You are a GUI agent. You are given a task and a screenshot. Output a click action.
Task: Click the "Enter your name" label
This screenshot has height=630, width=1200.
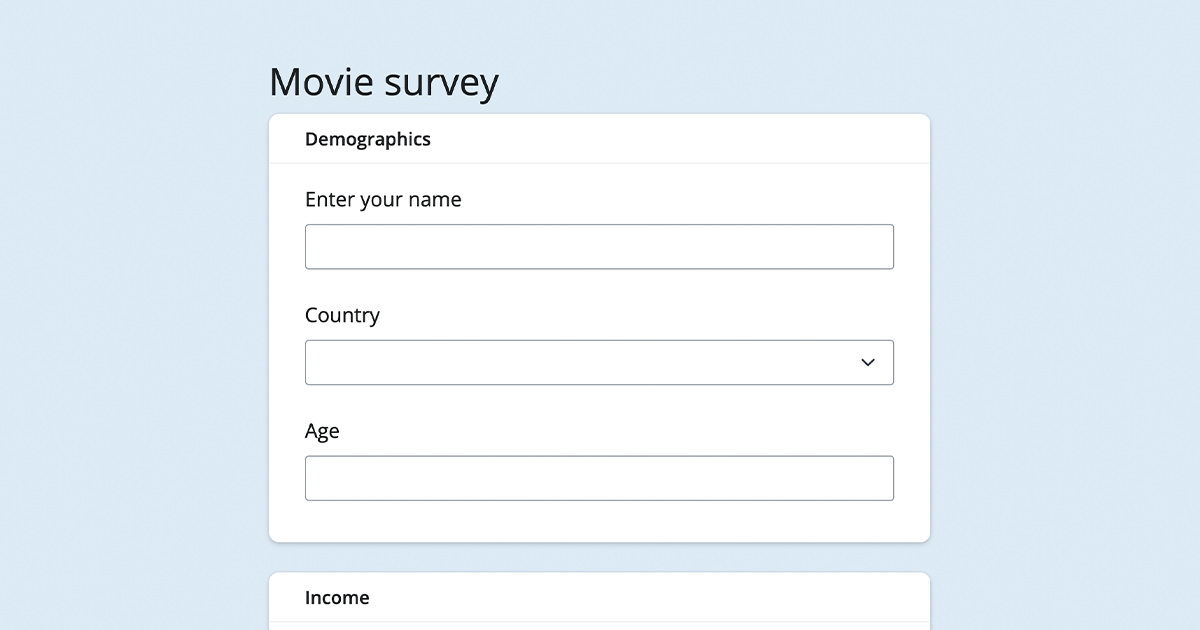pos(383,200)
